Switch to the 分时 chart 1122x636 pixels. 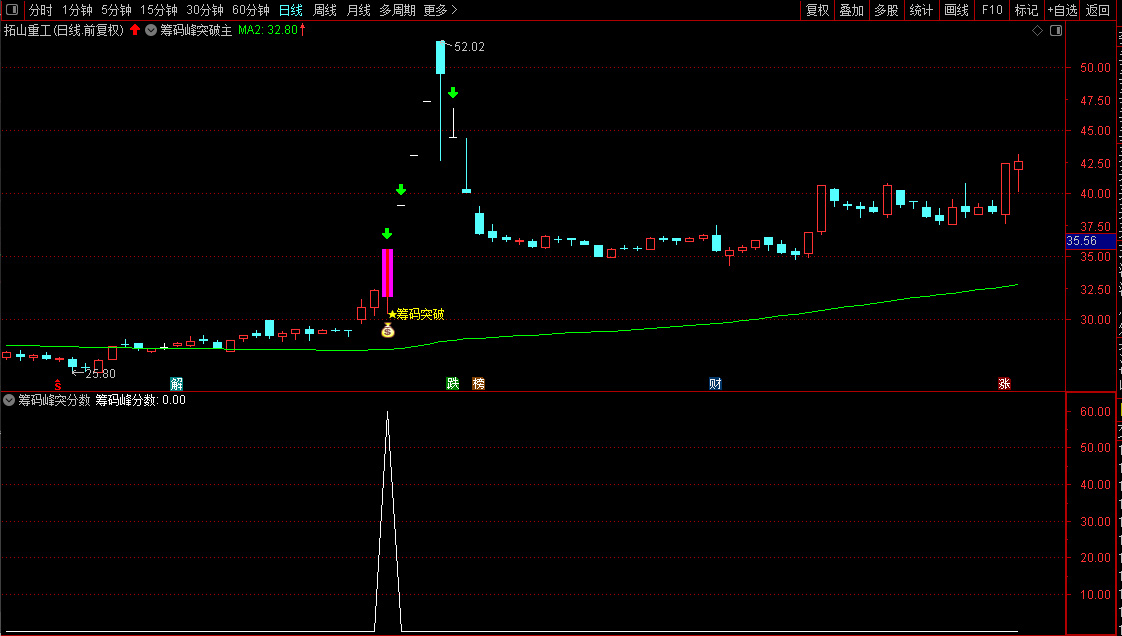(41, 10)
